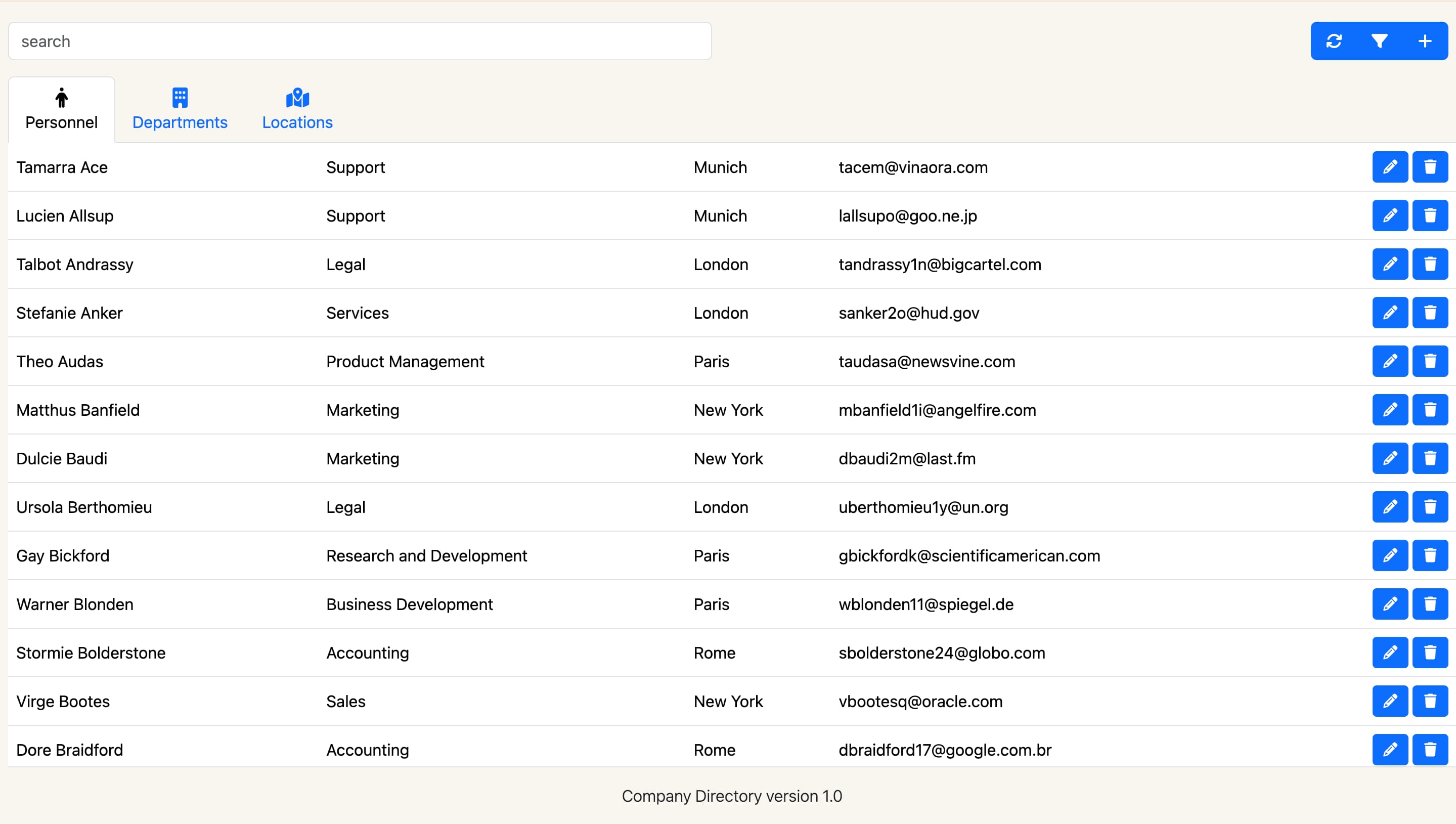The height and width of the screenshot is (824, 1456).
Task: Delete Stefanie Anker's row via trash icon
Action: coord(1429,313)
